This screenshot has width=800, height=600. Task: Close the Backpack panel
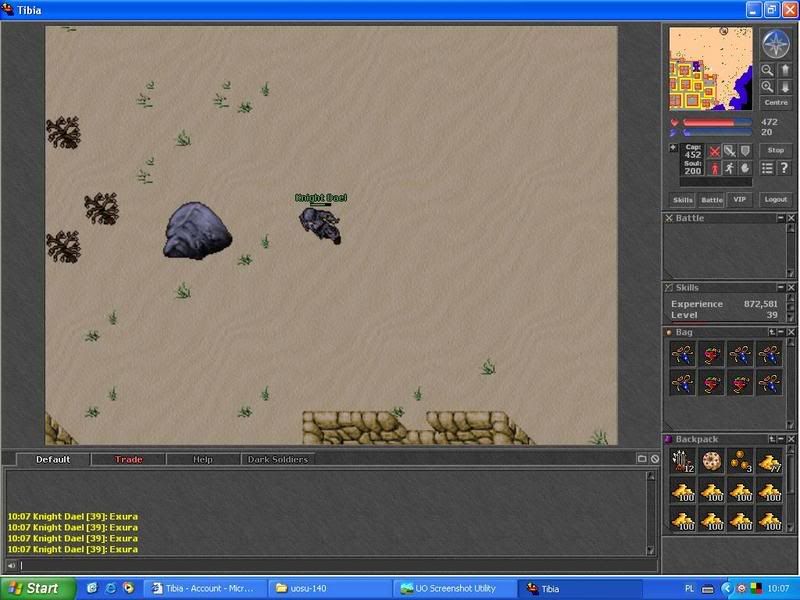(x=791, y=439)
